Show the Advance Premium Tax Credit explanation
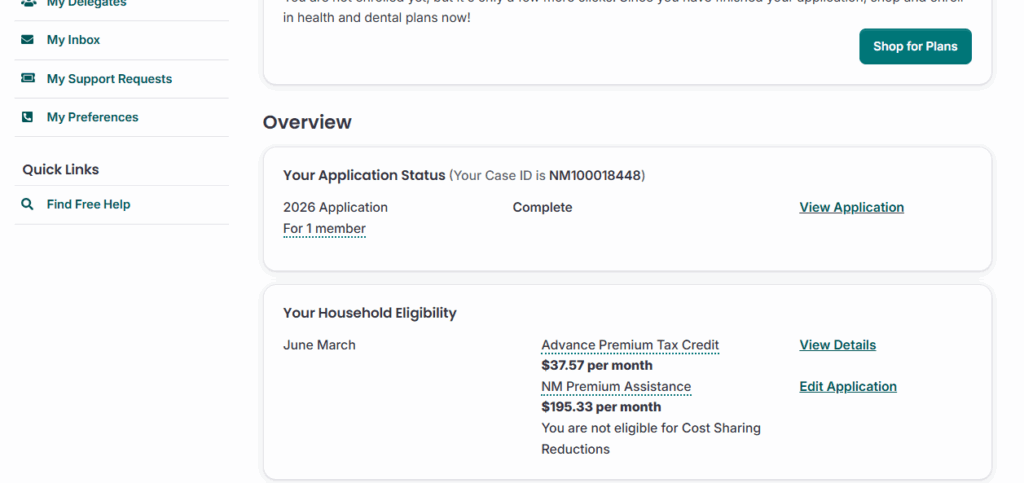Image resolution: width=1024 pixels, height=483 pixels. [630, 345]
